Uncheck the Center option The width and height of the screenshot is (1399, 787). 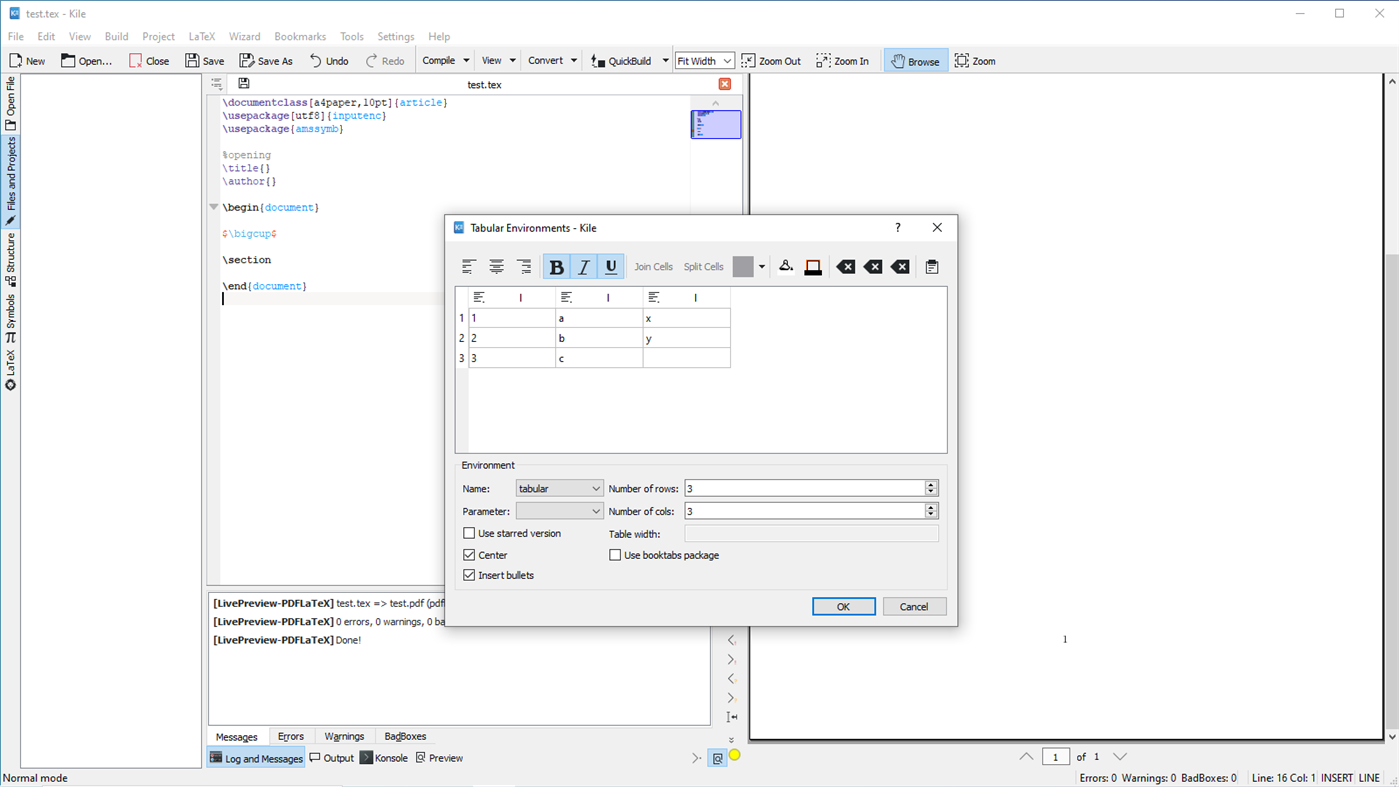click(x=469, y=554)
